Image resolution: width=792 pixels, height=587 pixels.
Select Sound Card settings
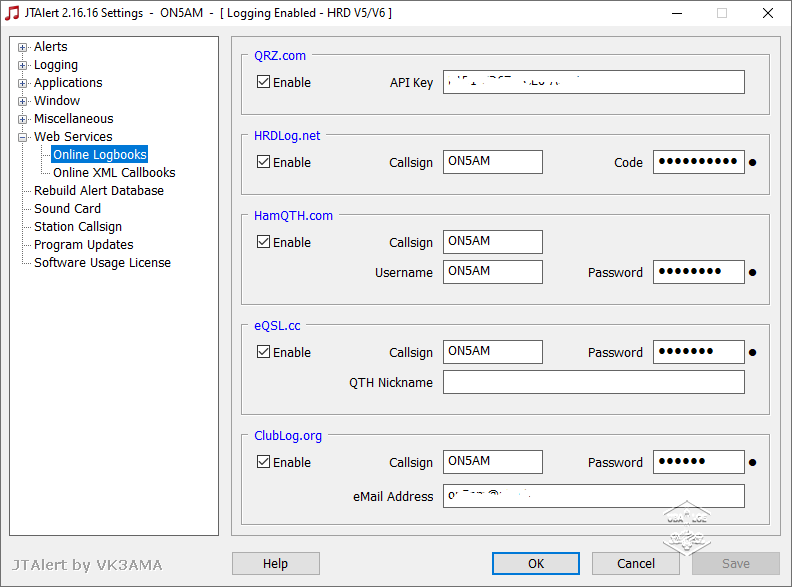click(x=67, y=209)
